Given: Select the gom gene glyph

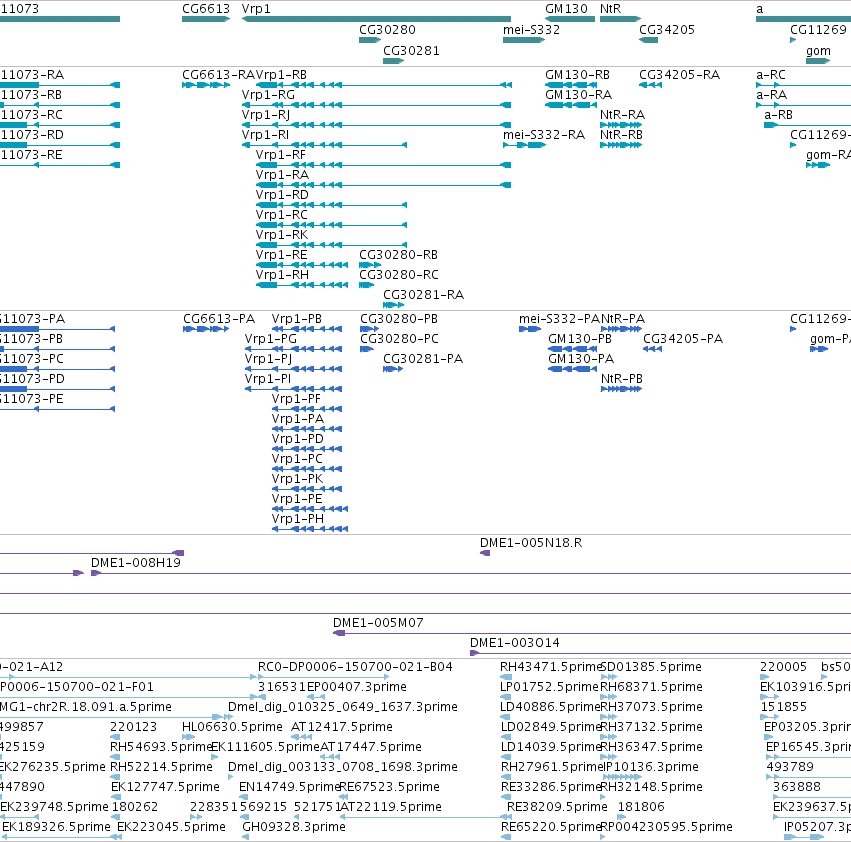Looking at the screenshot, I should tap(818, 61).
